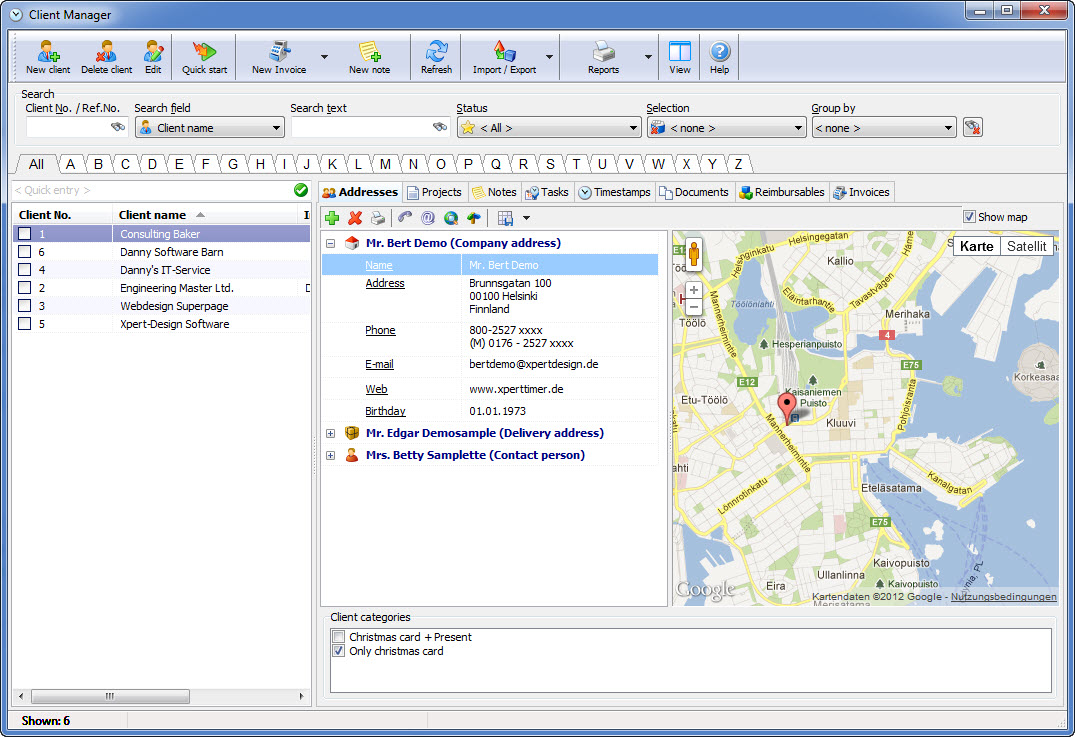Open Help from the toolbar

coord(719,57)
